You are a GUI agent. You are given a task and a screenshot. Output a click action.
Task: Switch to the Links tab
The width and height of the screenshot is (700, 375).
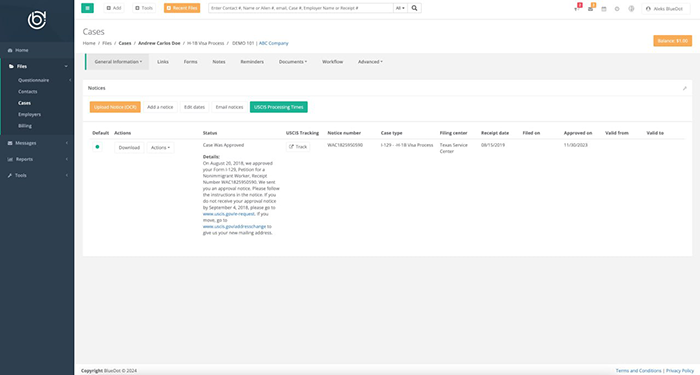coord(163,62)
